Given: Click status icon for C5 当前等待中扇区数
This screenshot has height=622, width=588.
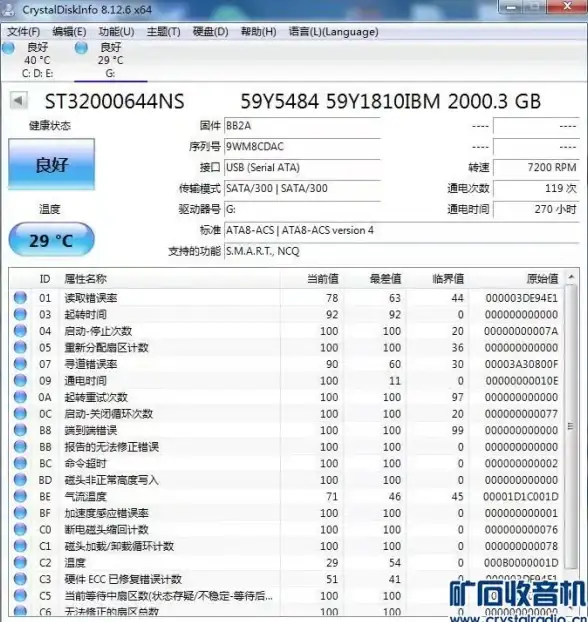Looking at the screenshot, I should point(20,595).
